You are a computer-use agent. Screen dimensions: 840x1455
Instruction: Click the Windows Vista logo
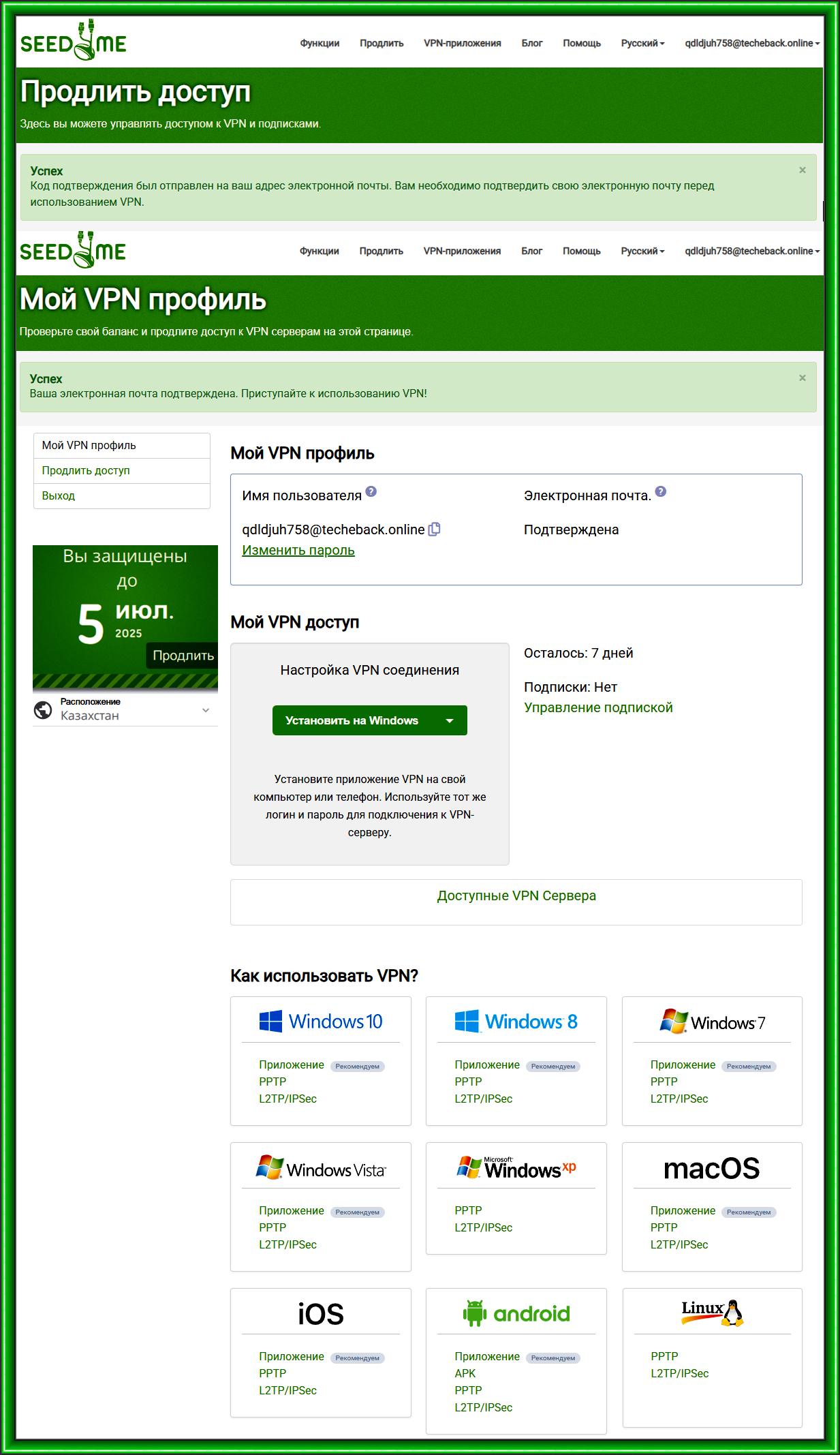(321, 1168)
